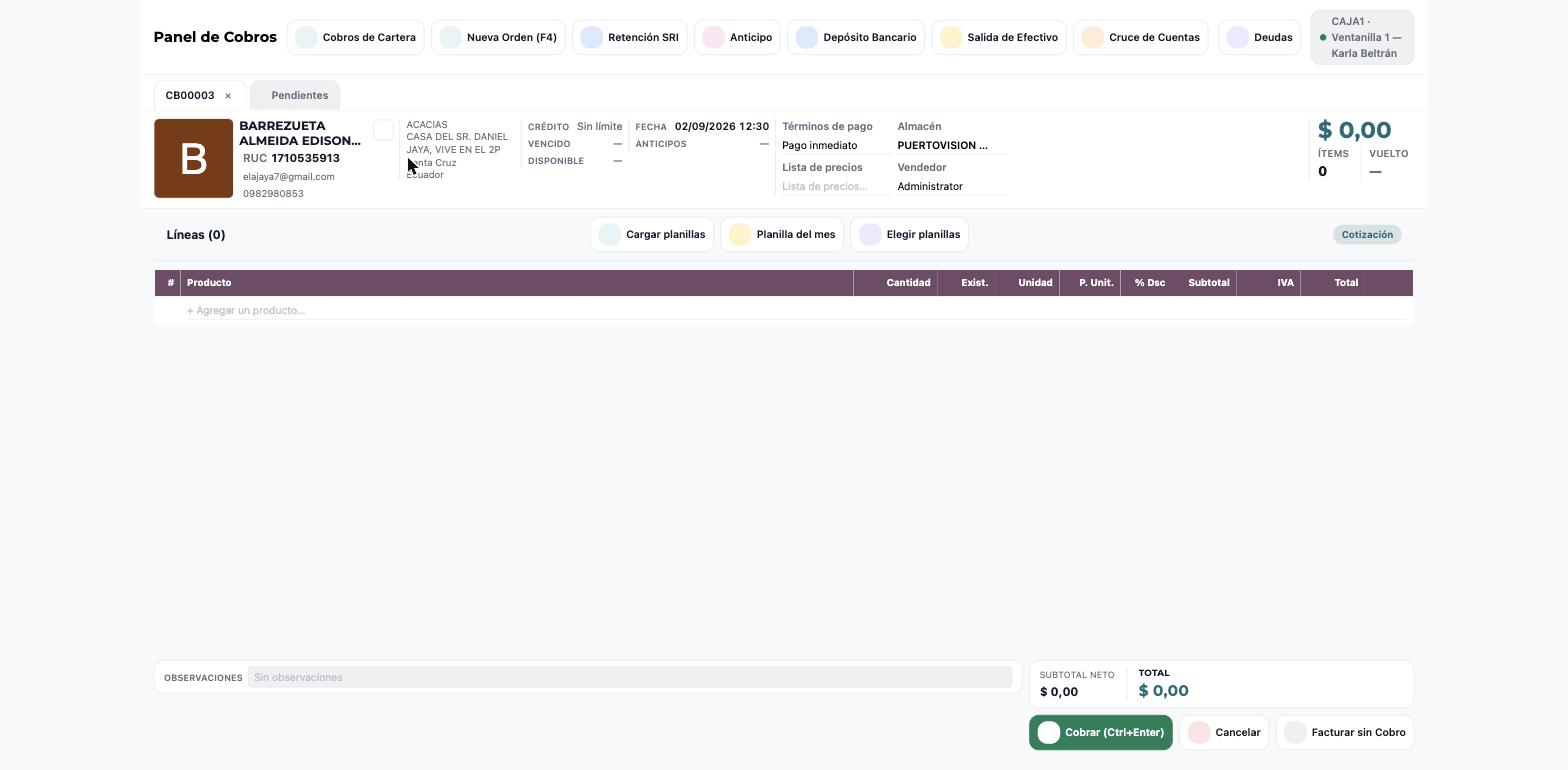Click Cobrar (Ctrl+Enter) button
This screenshot has width=1568, height=770.
coord(1101,733)
